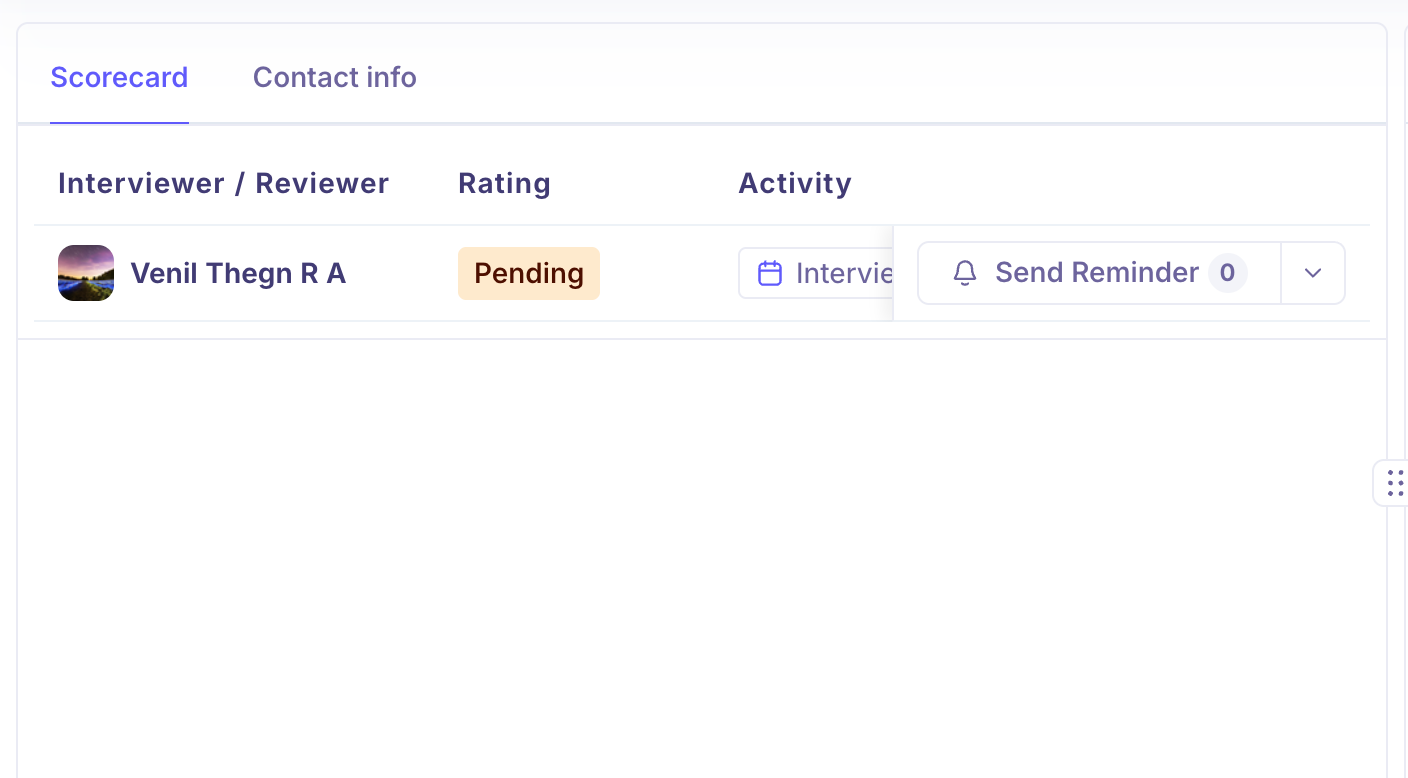Screen dimensions: 1408x778
Task: Click the empty header area right of Activity
Action: coord(1100,183)
